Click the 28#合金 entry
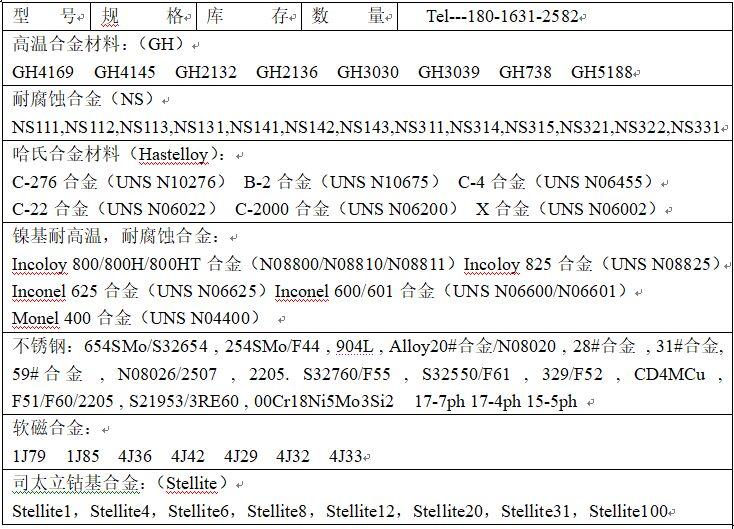Viewport: 734px width, 529px height. [604, 346]
